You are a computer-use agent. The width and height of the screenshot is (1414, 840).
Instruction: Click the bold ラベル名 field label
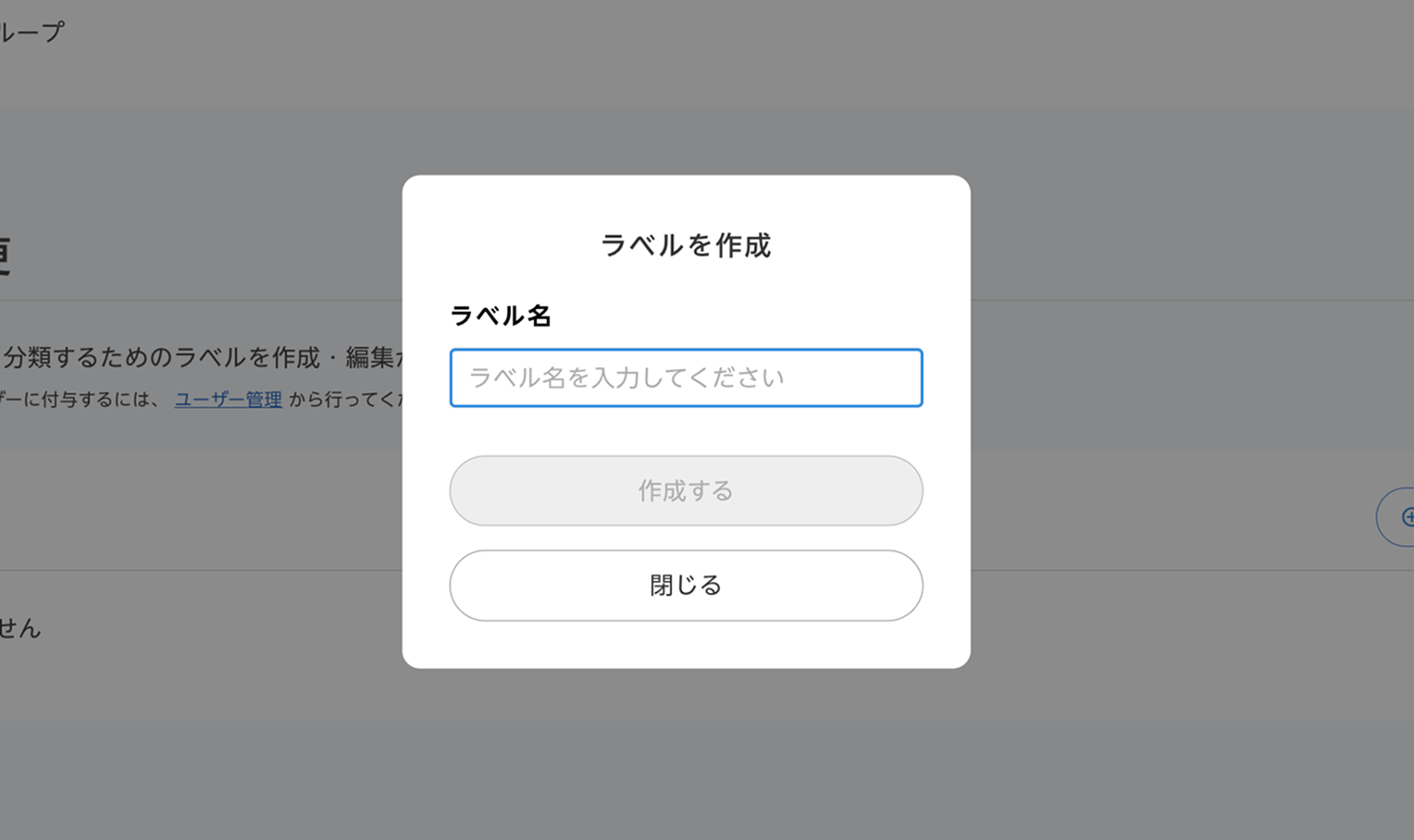501,316
